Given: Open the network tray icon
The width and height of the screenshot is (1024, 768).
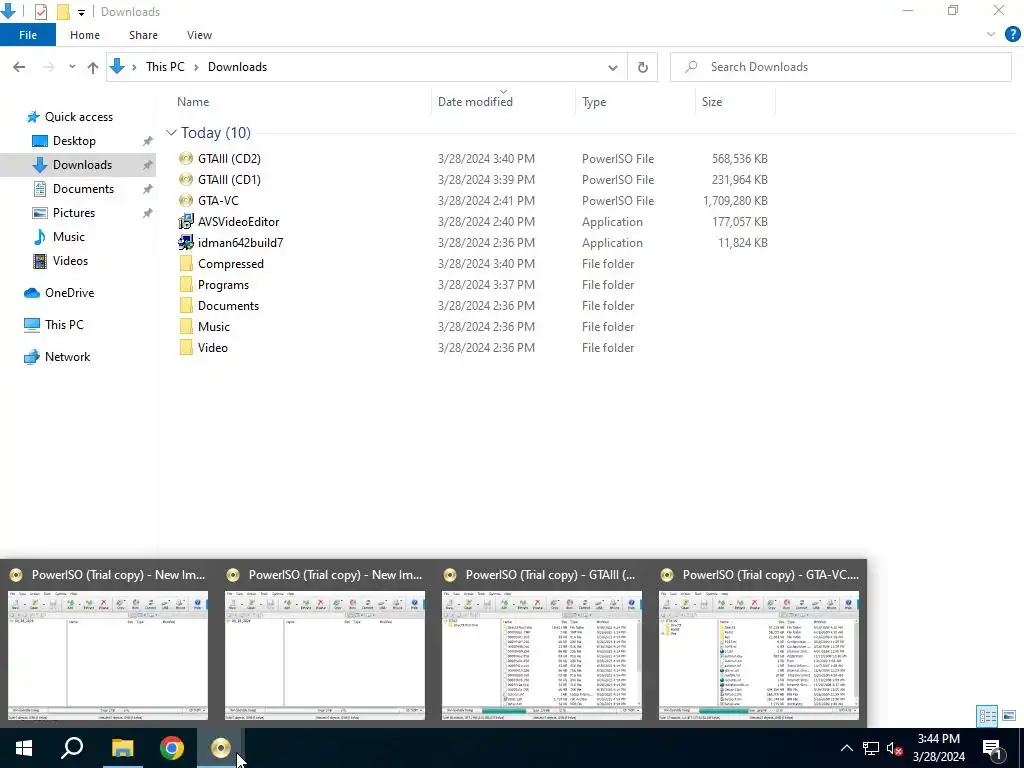Looking at the screenshot, I should pos(871,748).
